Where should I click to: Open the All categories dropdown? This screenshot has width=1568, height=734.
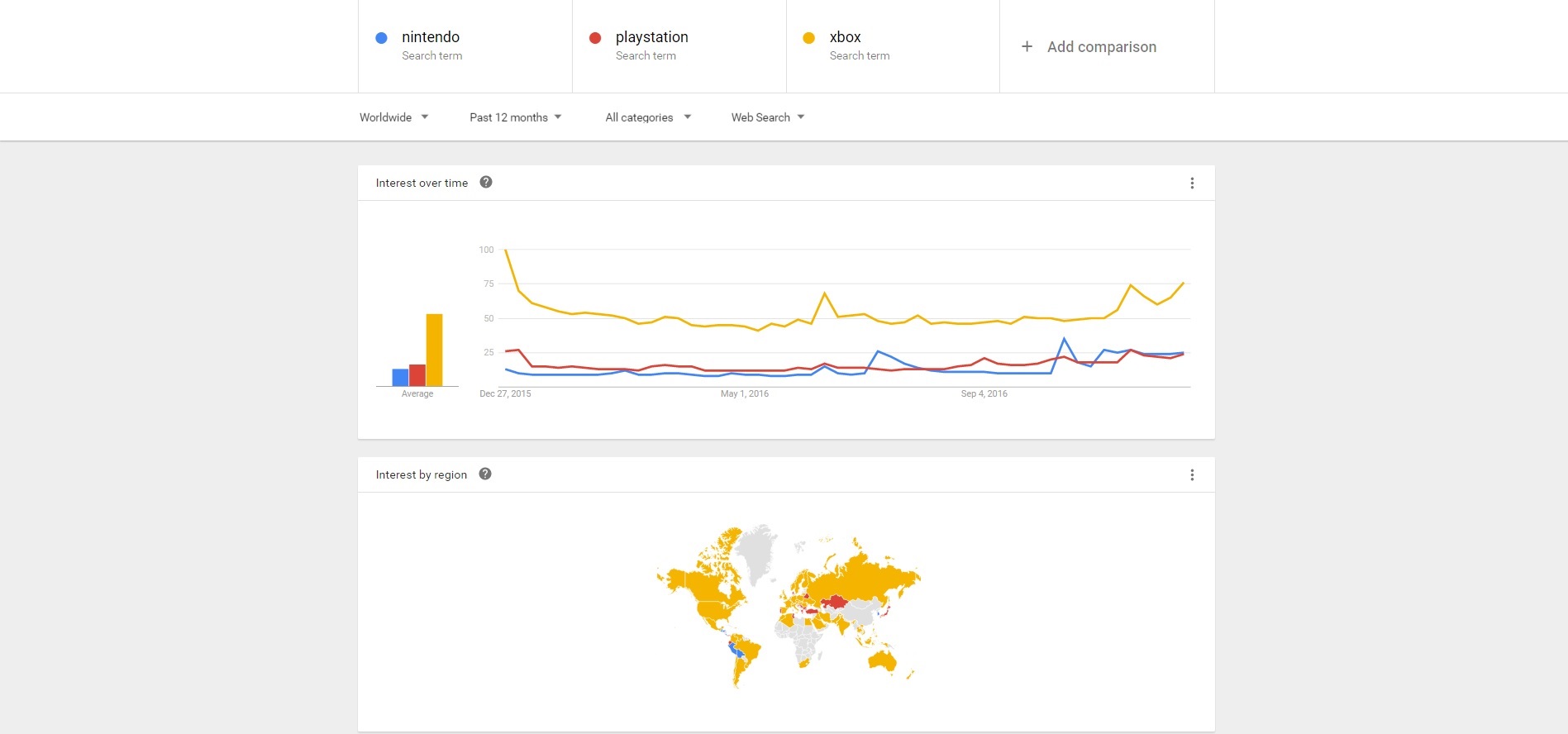[x=647, y=117]
